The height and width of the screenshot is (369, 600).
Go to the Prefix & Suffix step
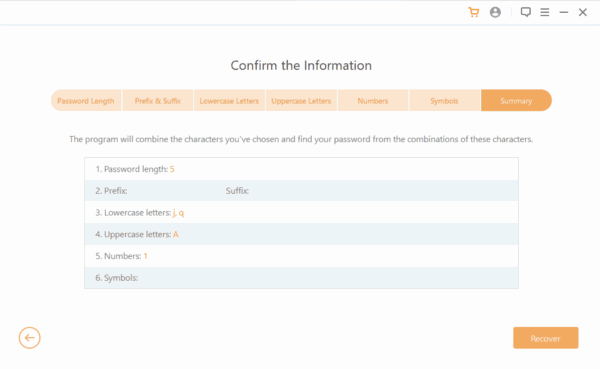tap(158, 101)
